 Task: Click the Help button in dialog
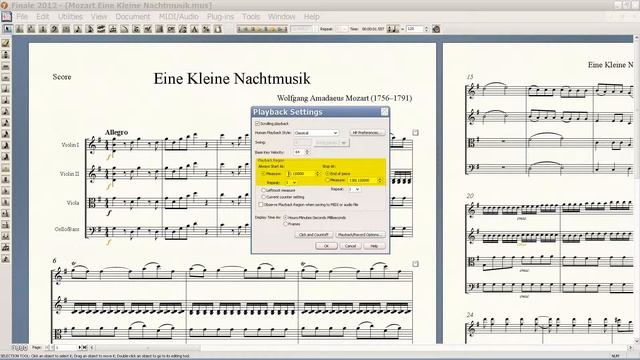point(374,246)
